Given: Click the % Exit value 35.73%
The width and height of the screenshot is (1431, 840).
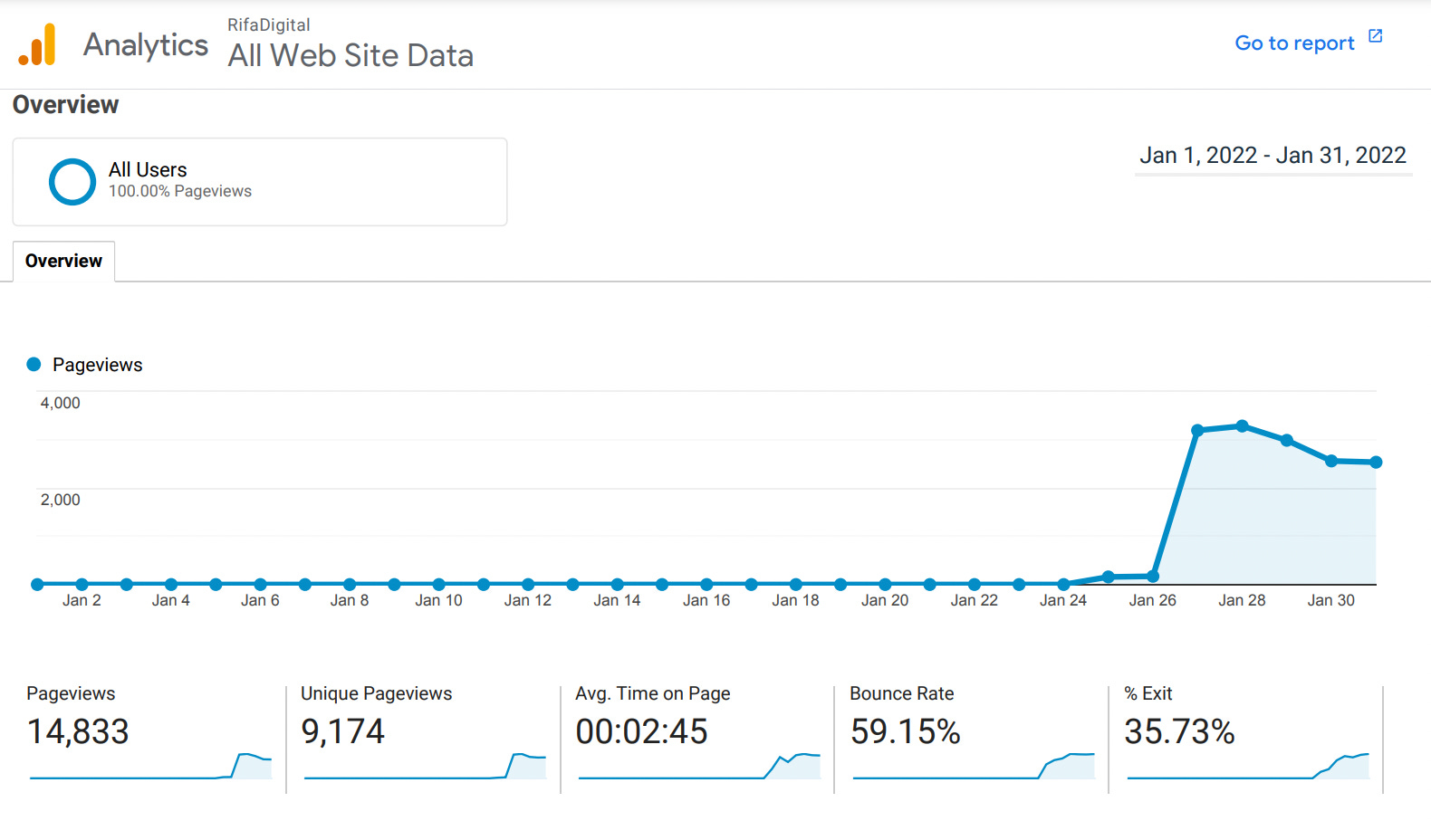Looking at the screenshot, I should coord(1179,731).
